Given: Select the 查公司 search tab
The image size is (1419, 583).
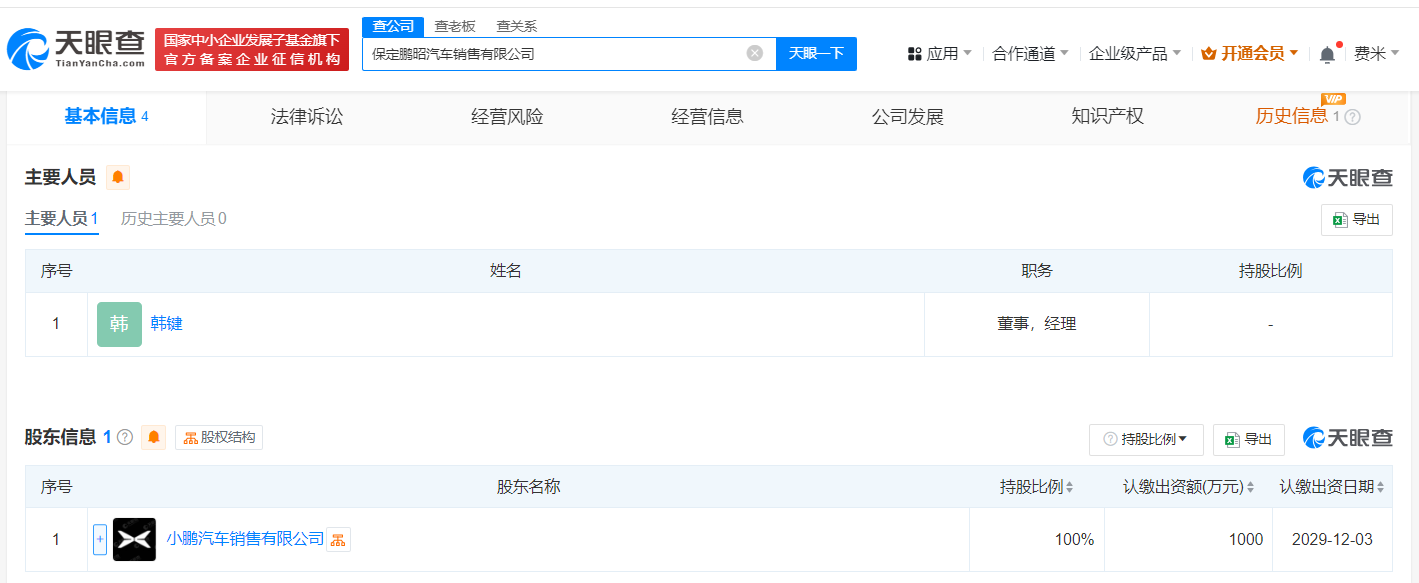Looking at the screenshot, I should click(393, 26).
